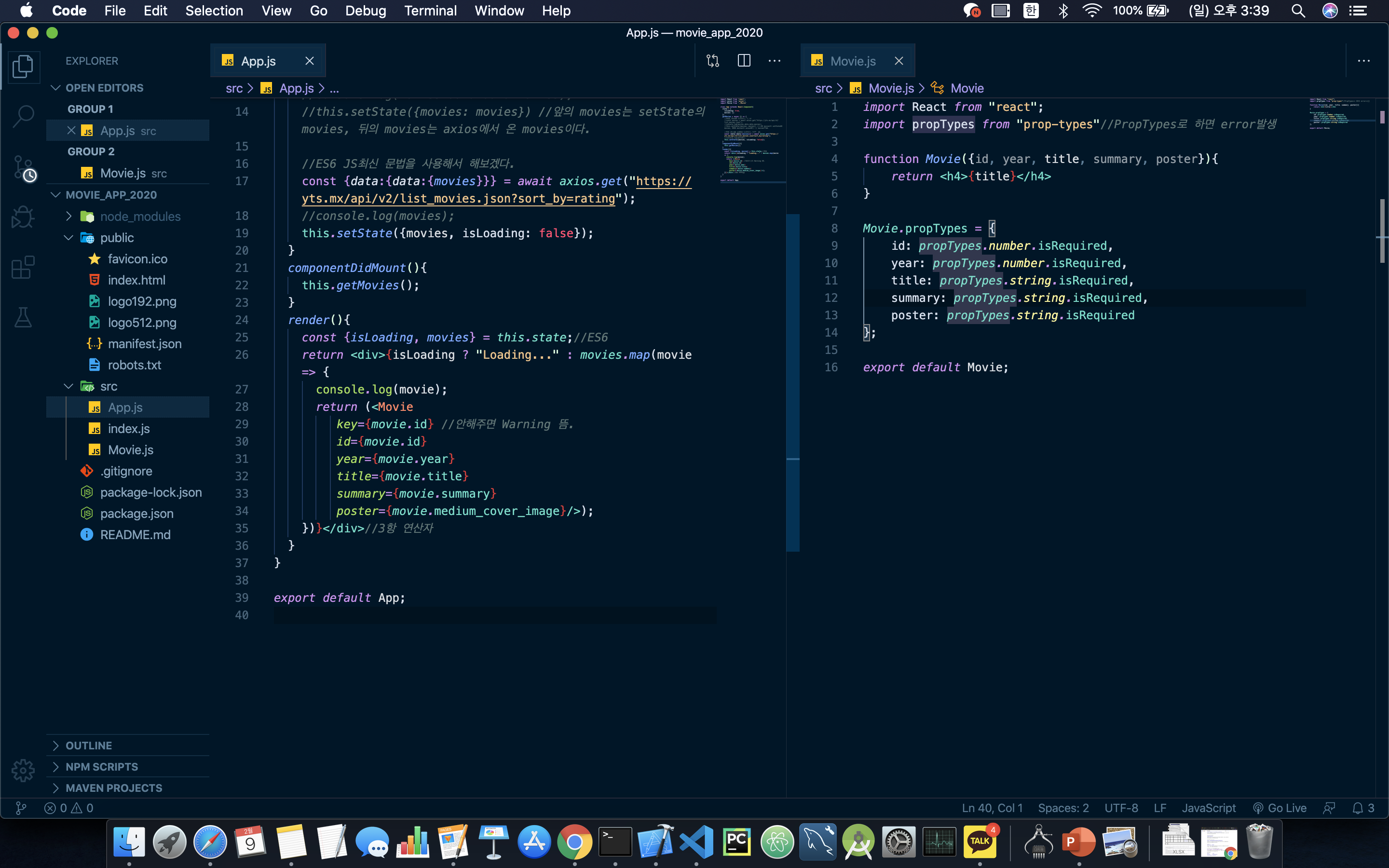This screenshot has height=868, width=1389.
Task: Split the editor right
Action: click(744, 61)
